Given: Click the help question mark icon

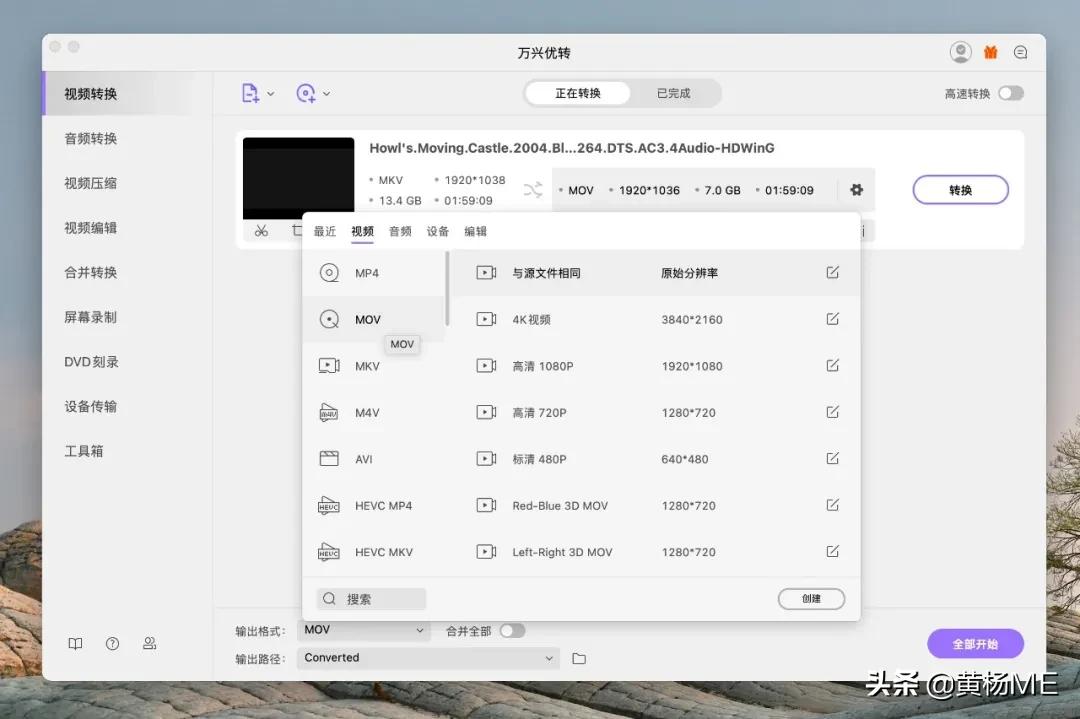Looking at the screenshot, I should (x=112, y=643).
